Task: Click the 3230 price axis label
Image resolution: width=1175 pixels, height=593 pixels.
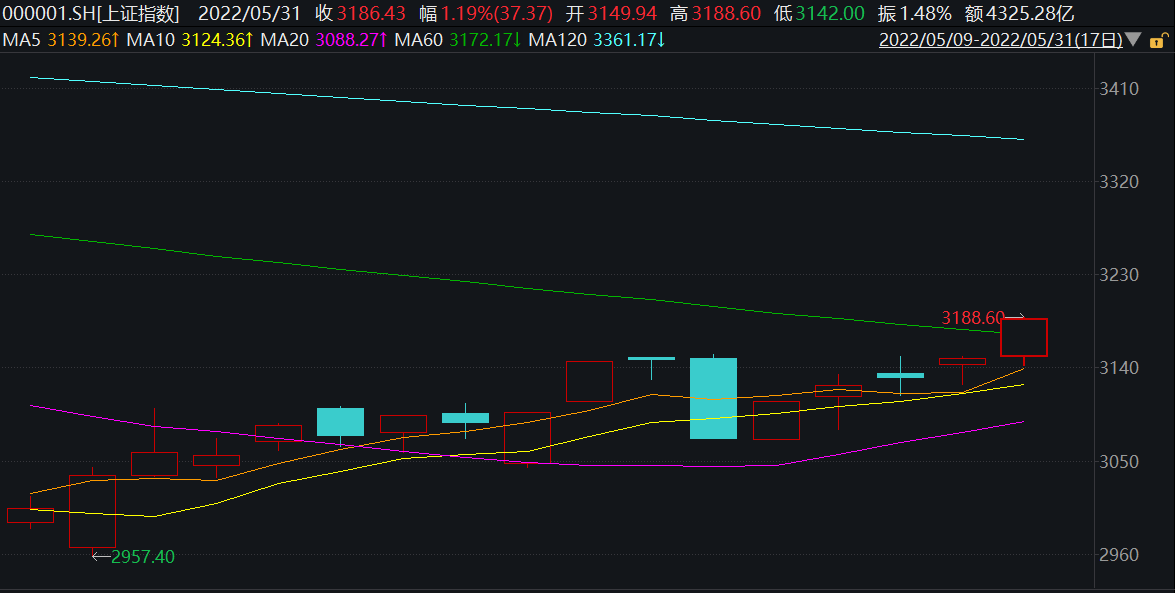Action: coord(1118,275)
